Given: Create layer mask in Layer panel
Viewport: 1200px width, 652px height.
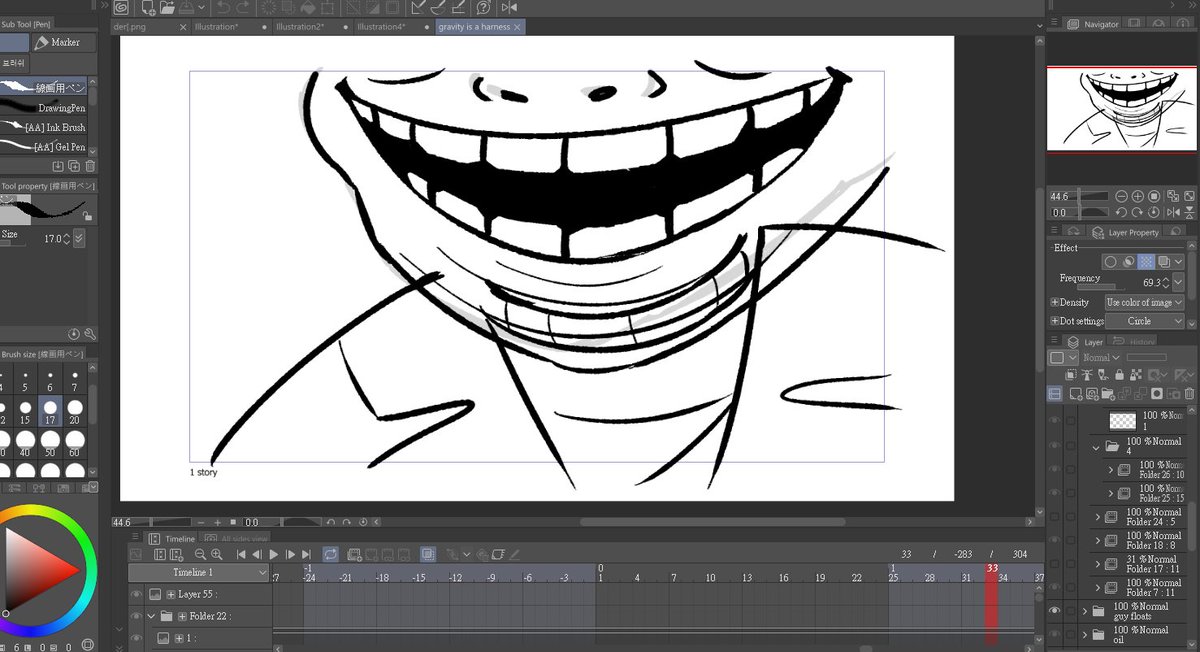Looking at the screenshot, I should coord(1157,394).
